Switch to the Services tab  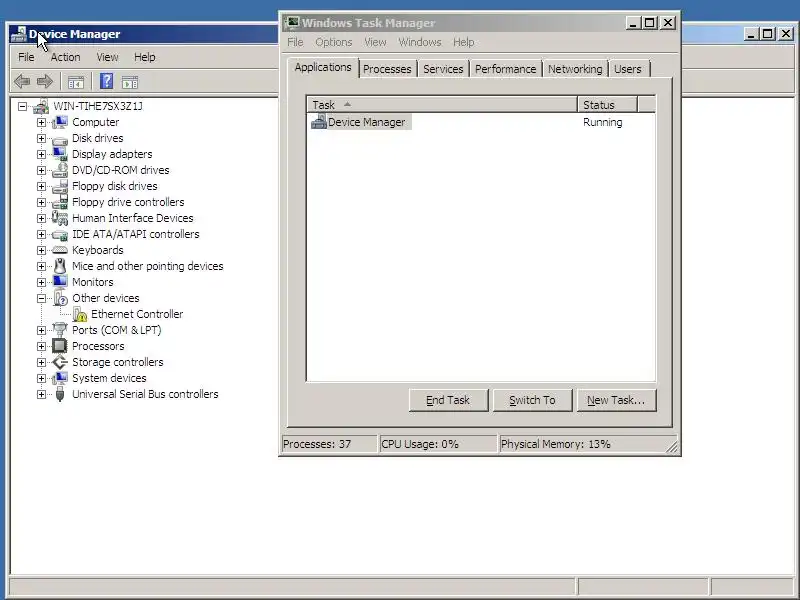click(443, 69)
